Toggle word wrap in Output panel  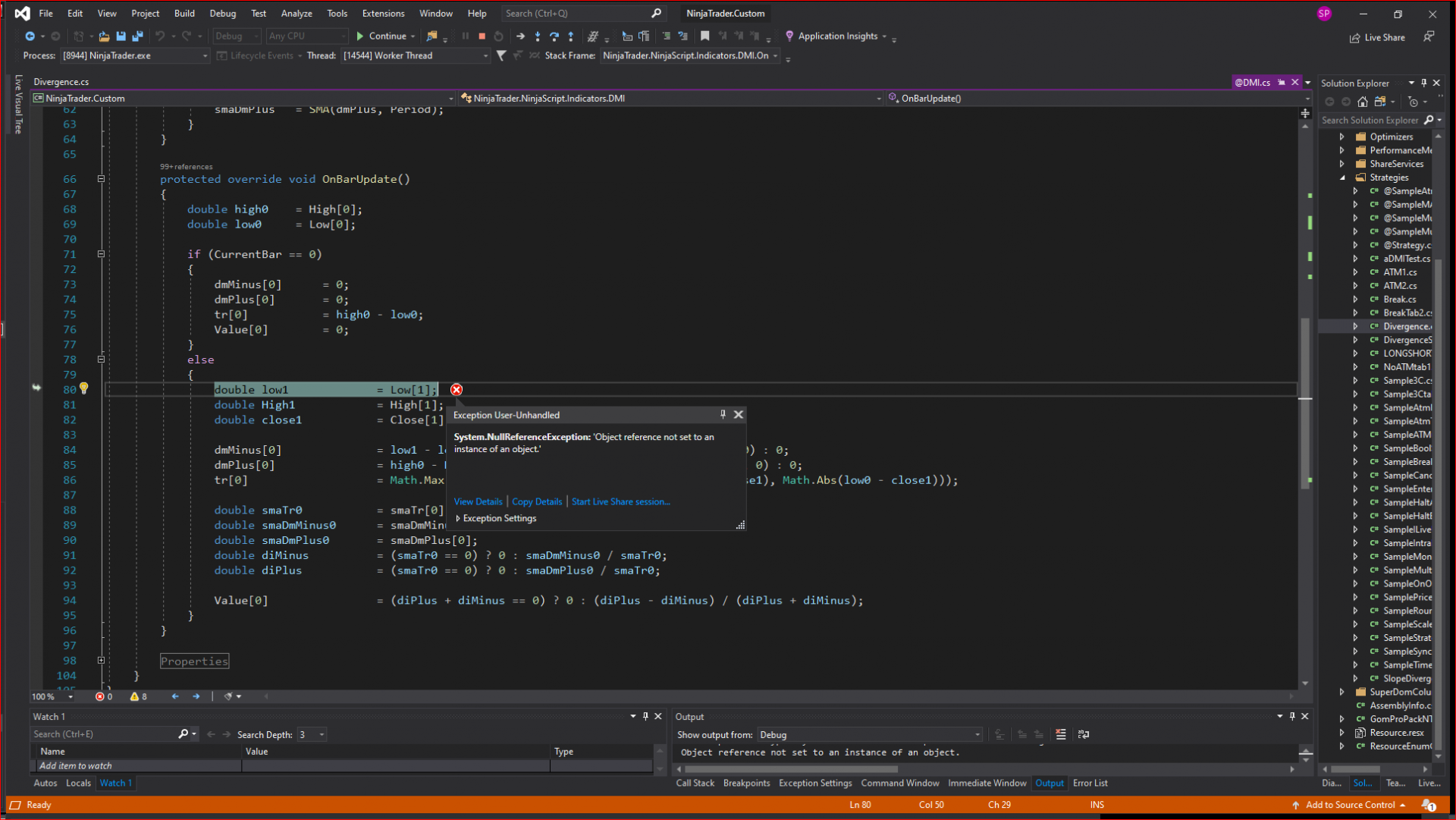tap(1084, 734)
